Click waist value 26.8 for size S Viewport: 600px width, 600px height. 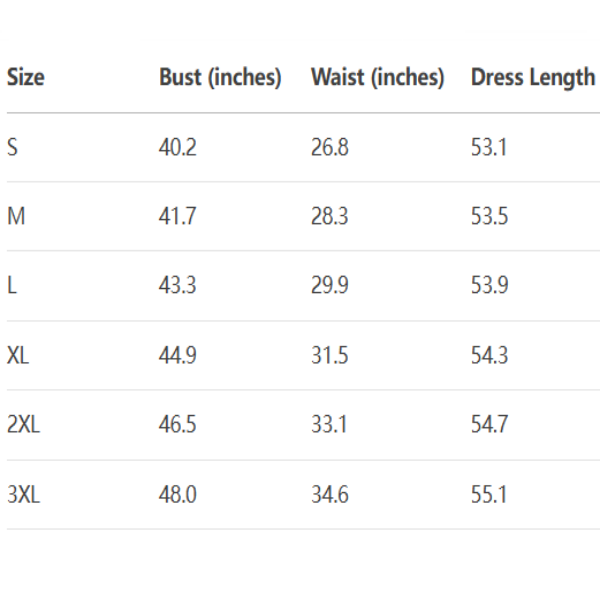point(329,148)
